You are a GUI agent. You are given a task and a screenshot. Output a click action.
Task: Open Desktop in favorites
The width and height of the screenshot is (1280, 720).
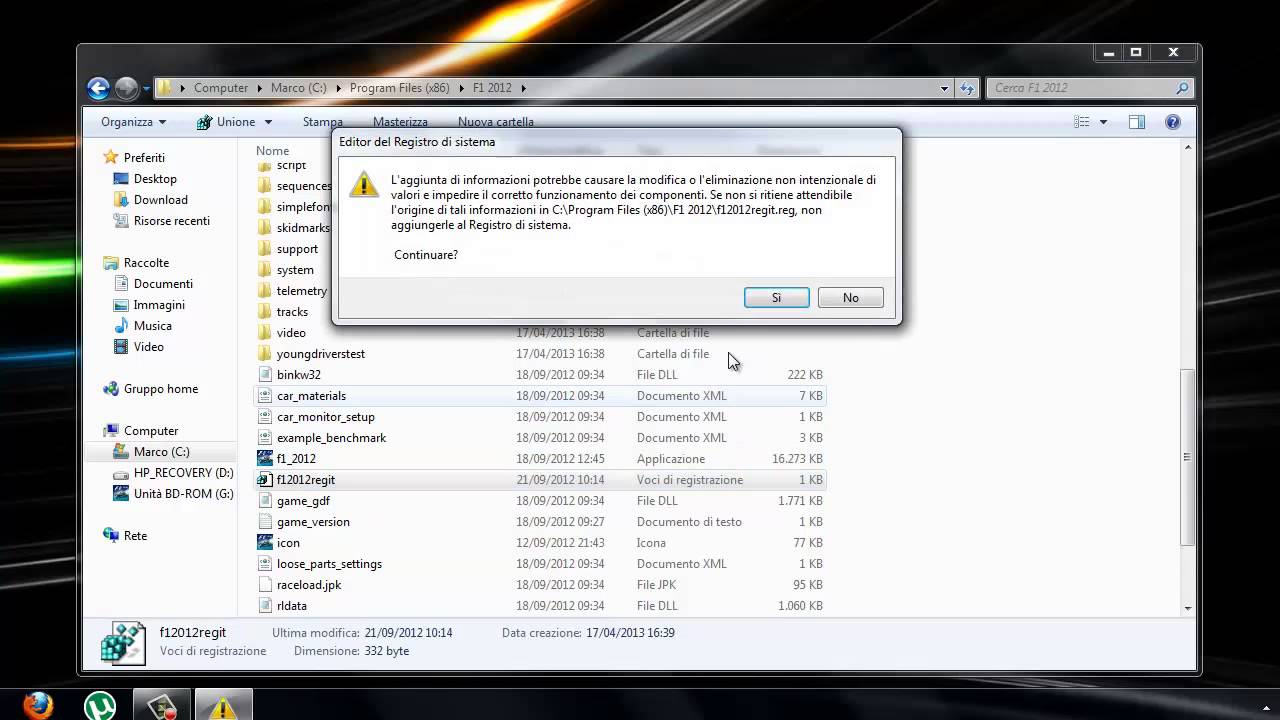(155, 179)
